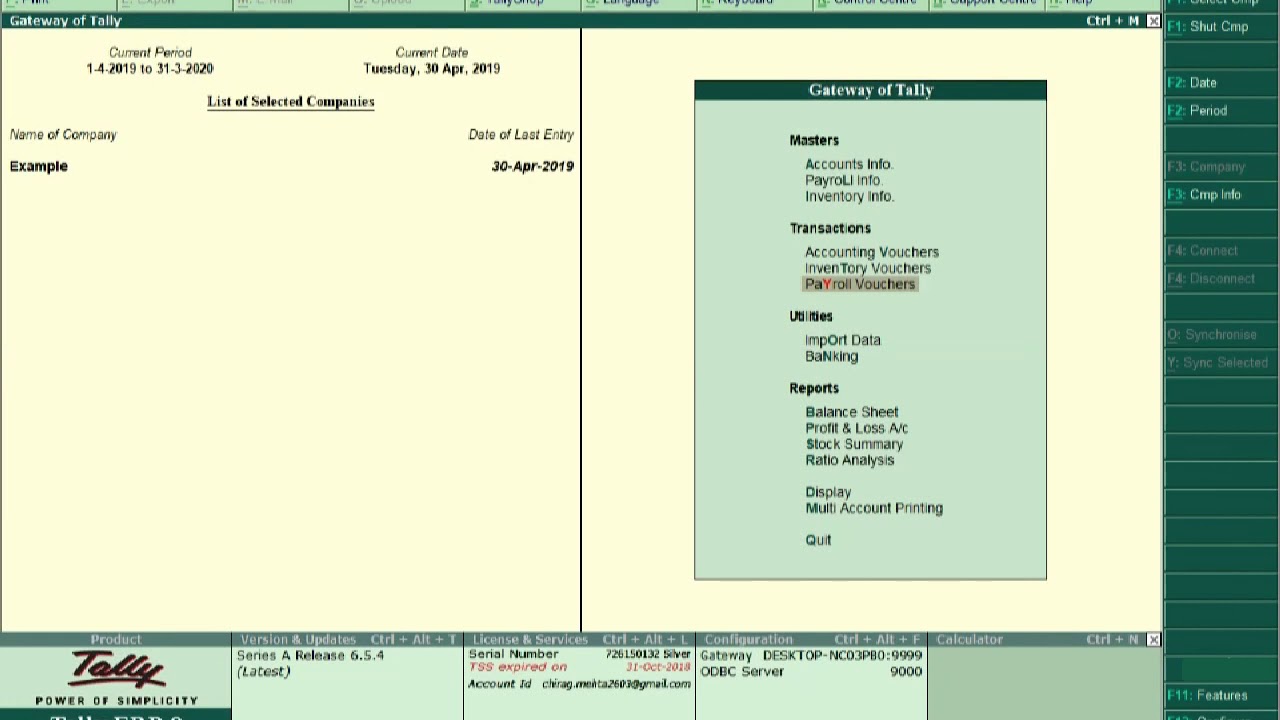Open Version & Updates panel header
Viewport: 1280px width, 720px height.
pyautogui.click(x=347, y=639)
